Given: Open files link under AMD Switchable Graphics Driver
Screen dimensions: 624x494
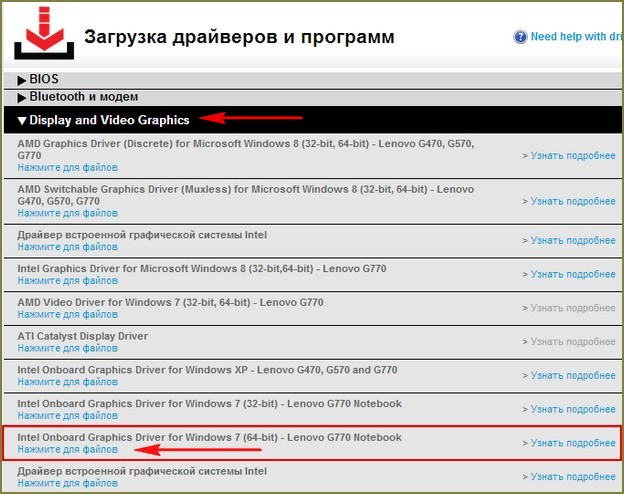Looking at the screenshot, I should click(67, 213).
